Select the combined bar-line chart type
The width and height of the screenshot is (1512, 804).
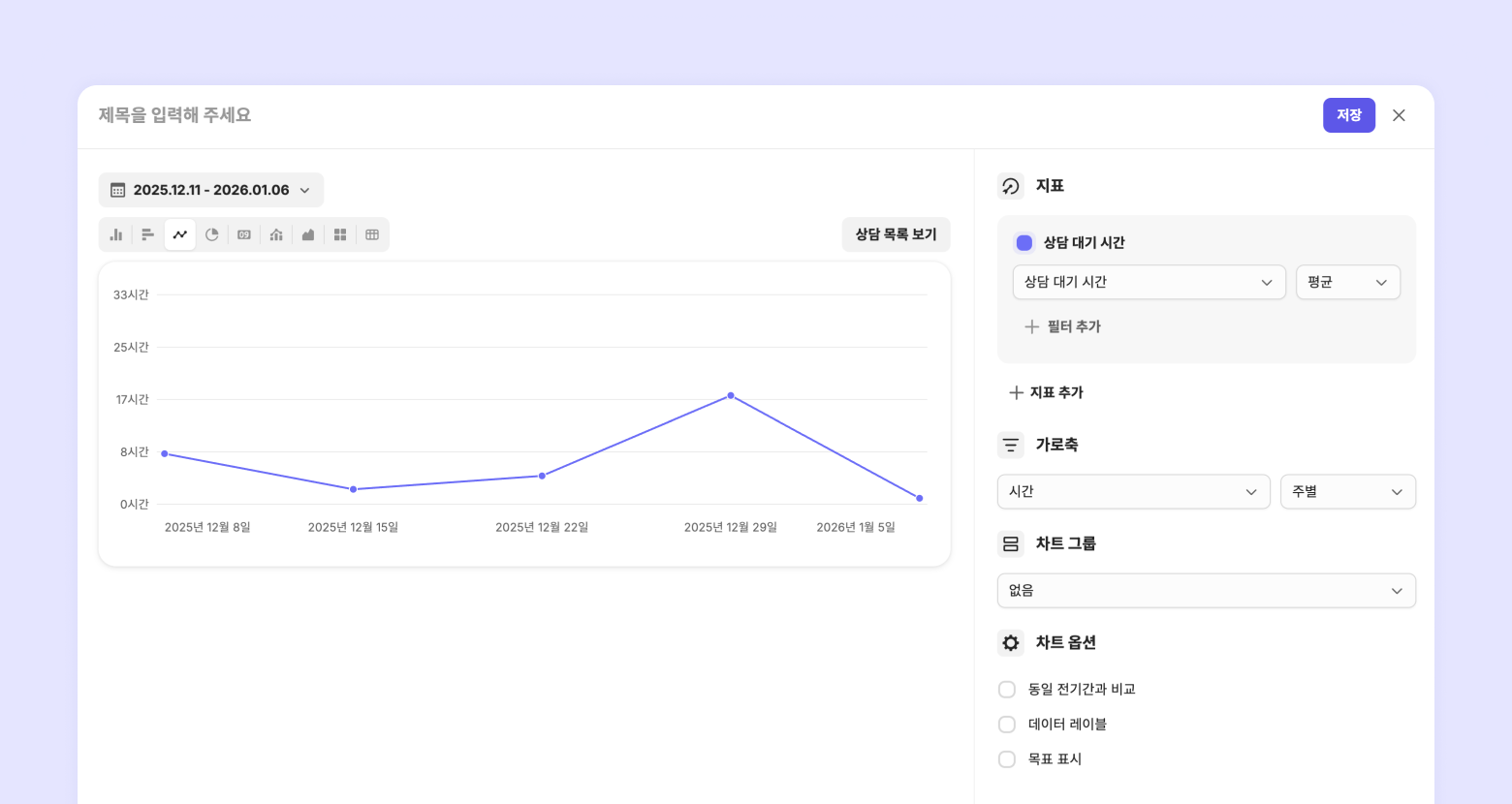pos(276,234)
